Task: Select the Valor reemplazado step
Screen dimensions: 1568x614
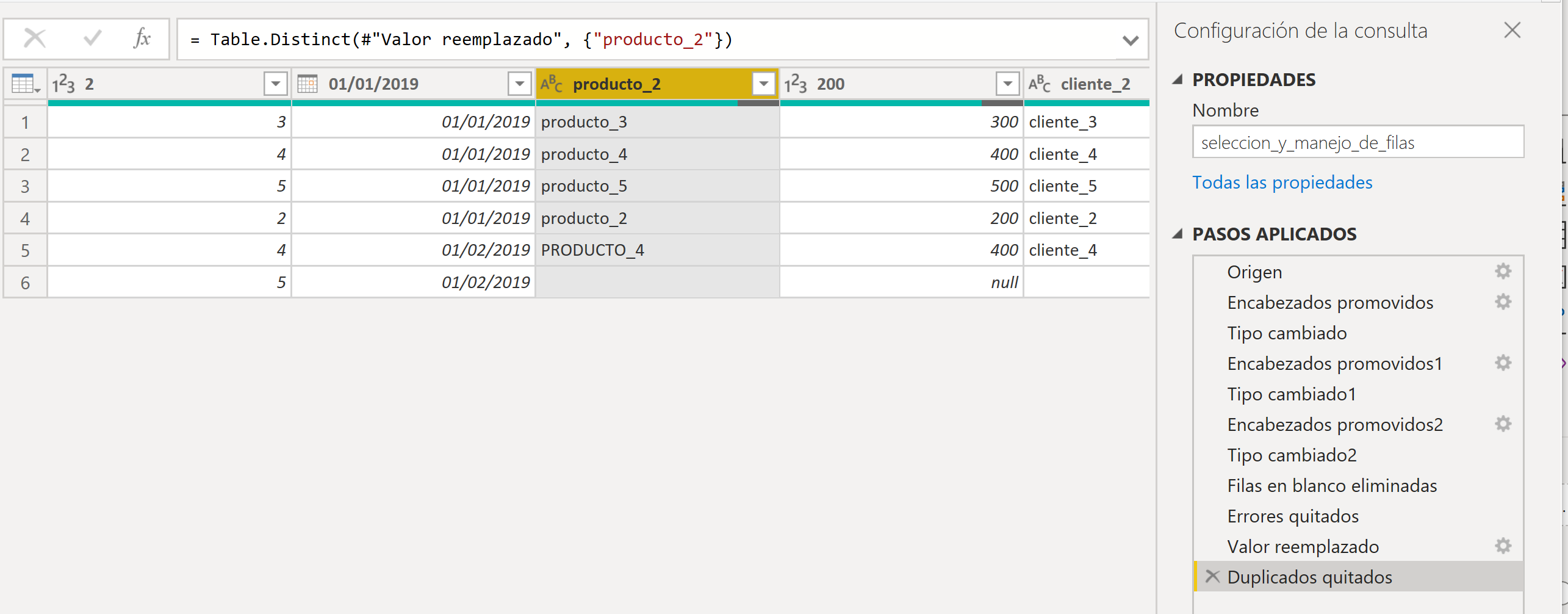Action: click(1358, 546)
